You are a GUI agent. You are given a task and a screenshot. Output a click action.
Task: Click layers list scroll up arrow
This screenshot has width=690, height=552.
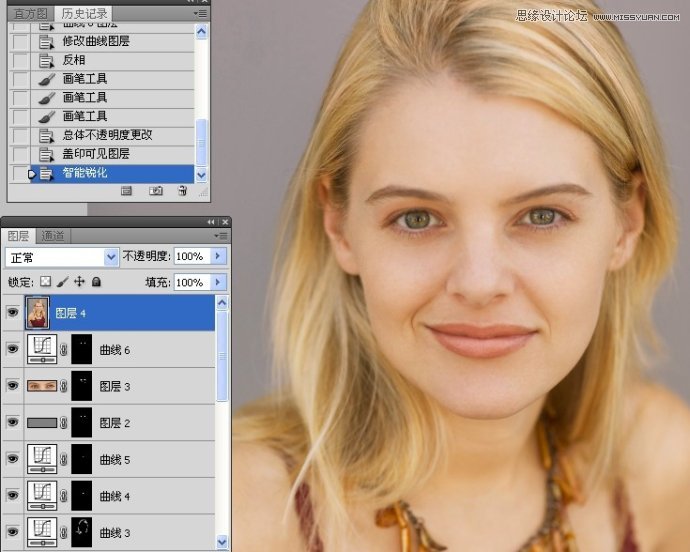[222, 303]
